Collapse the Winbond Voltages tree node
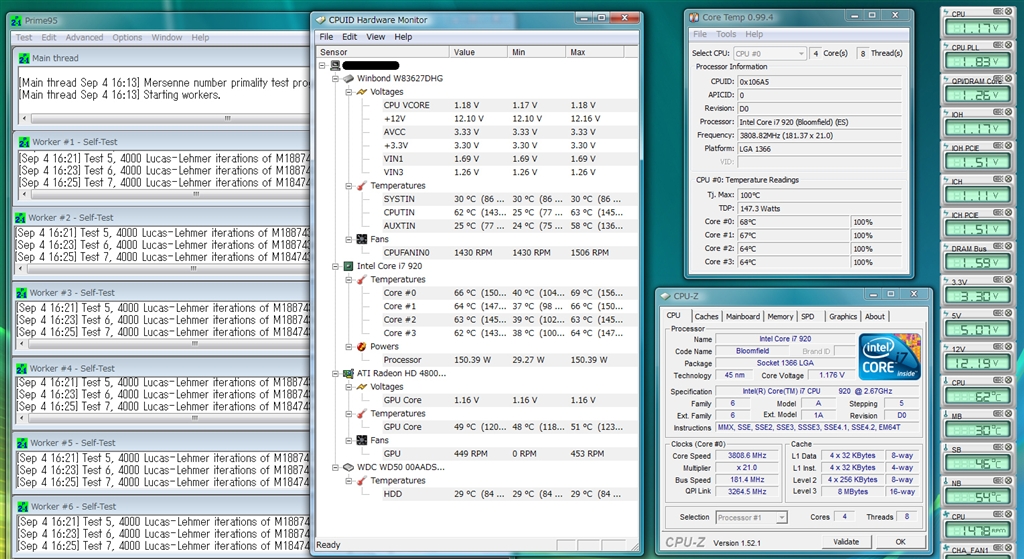Screen dimensions: 1024x559 tap(349, 91)
